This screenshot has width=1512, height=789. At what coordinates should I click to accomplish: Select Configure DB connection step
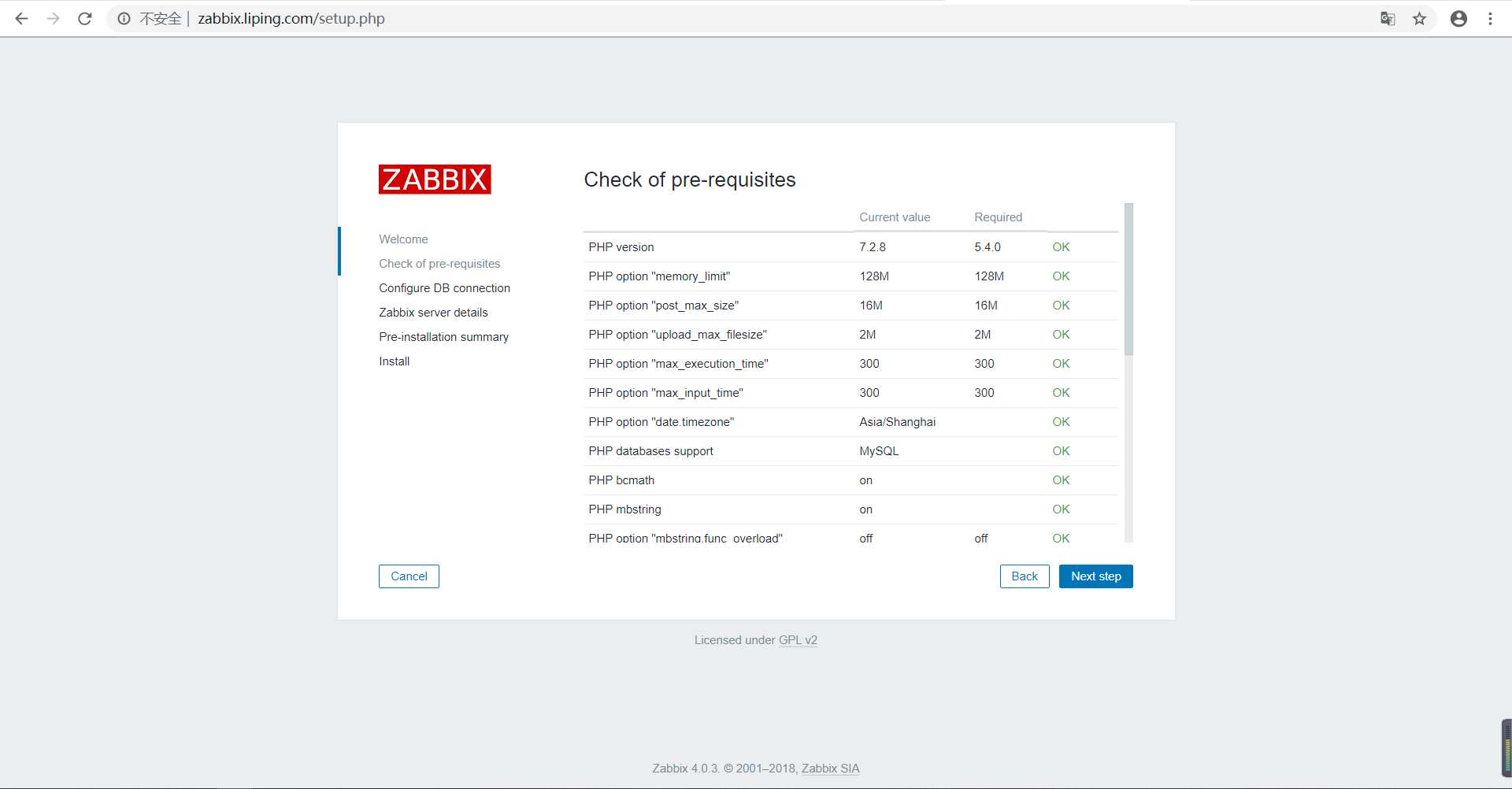coord(444,288)
